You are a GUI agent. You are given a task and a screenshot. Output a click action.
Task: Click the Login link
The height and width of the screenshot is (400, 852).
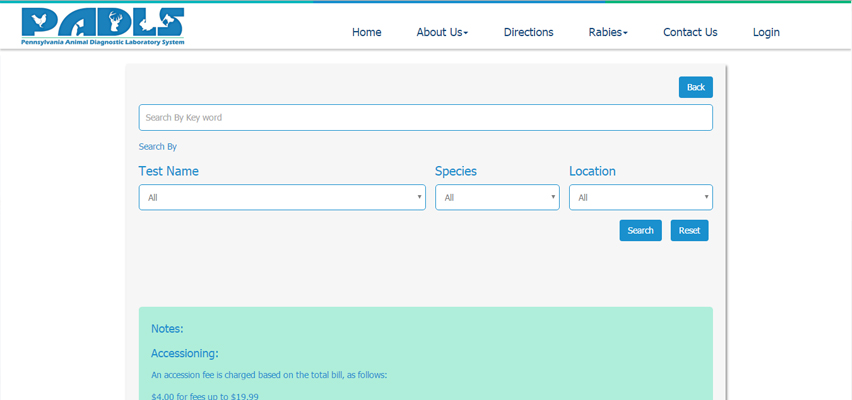click(766, 33)
